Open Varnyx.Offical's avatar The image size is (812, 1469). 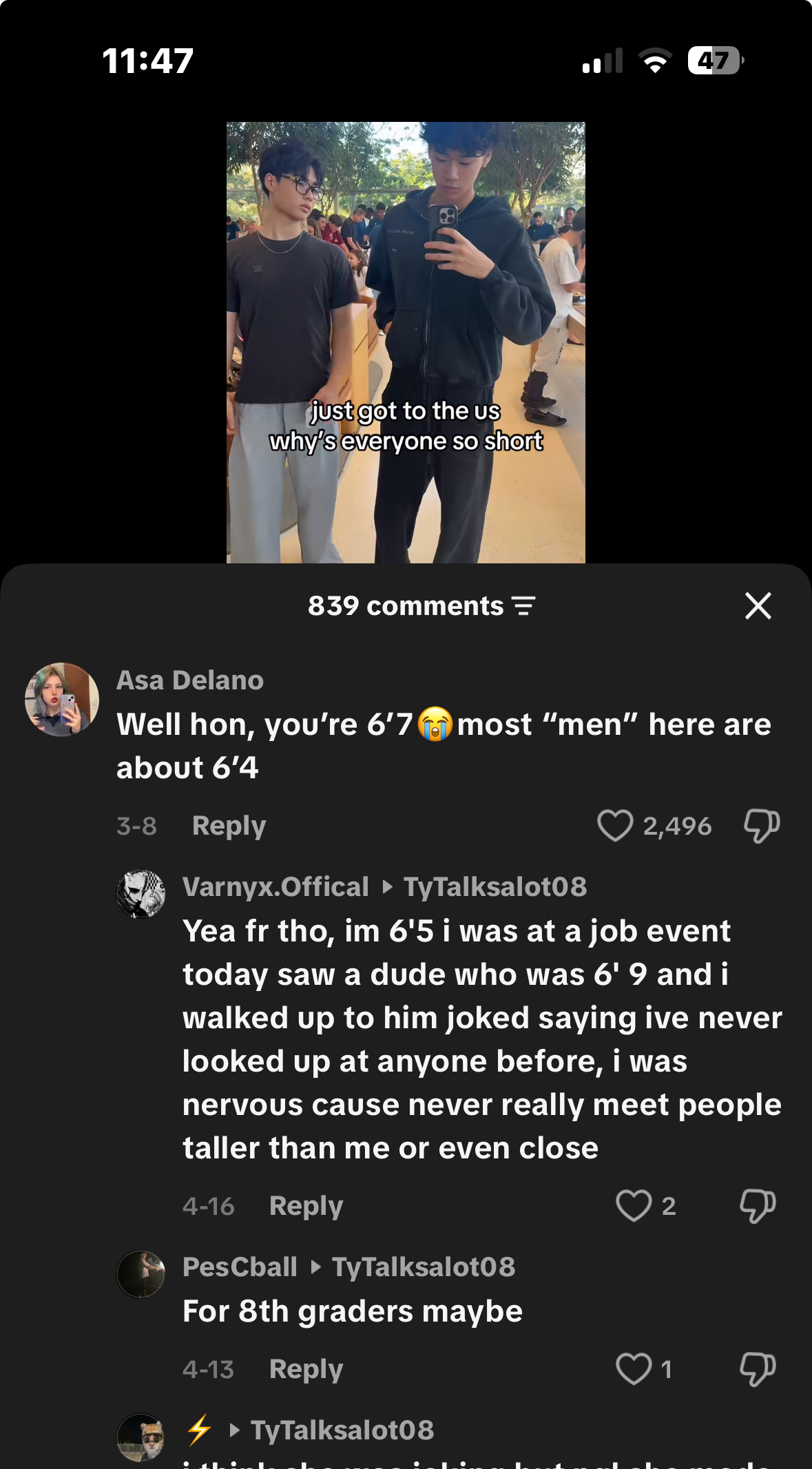click(x=140, y=894)
